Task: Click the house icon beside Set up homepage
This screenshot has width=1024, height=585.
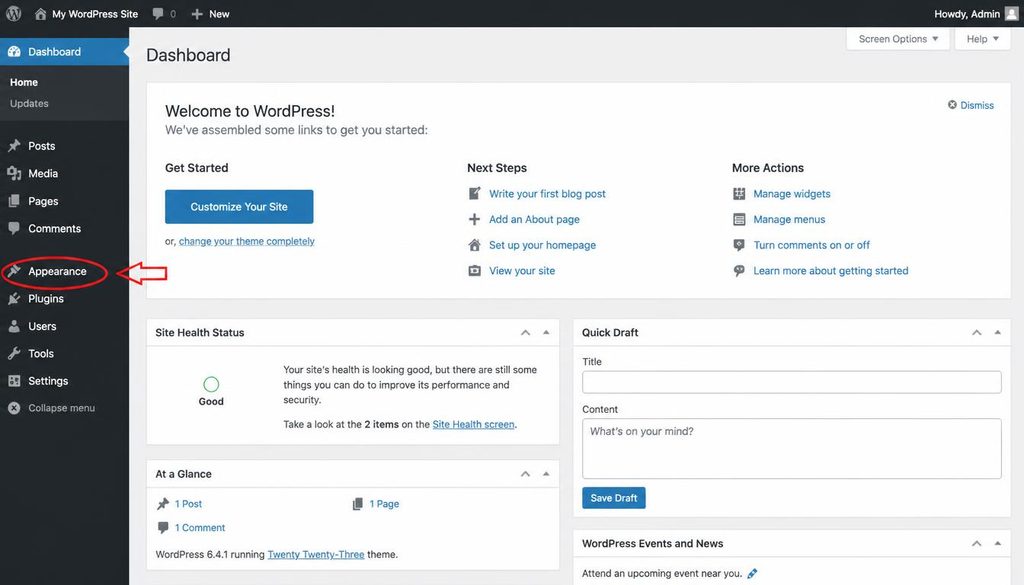Action: click(475, 245)
